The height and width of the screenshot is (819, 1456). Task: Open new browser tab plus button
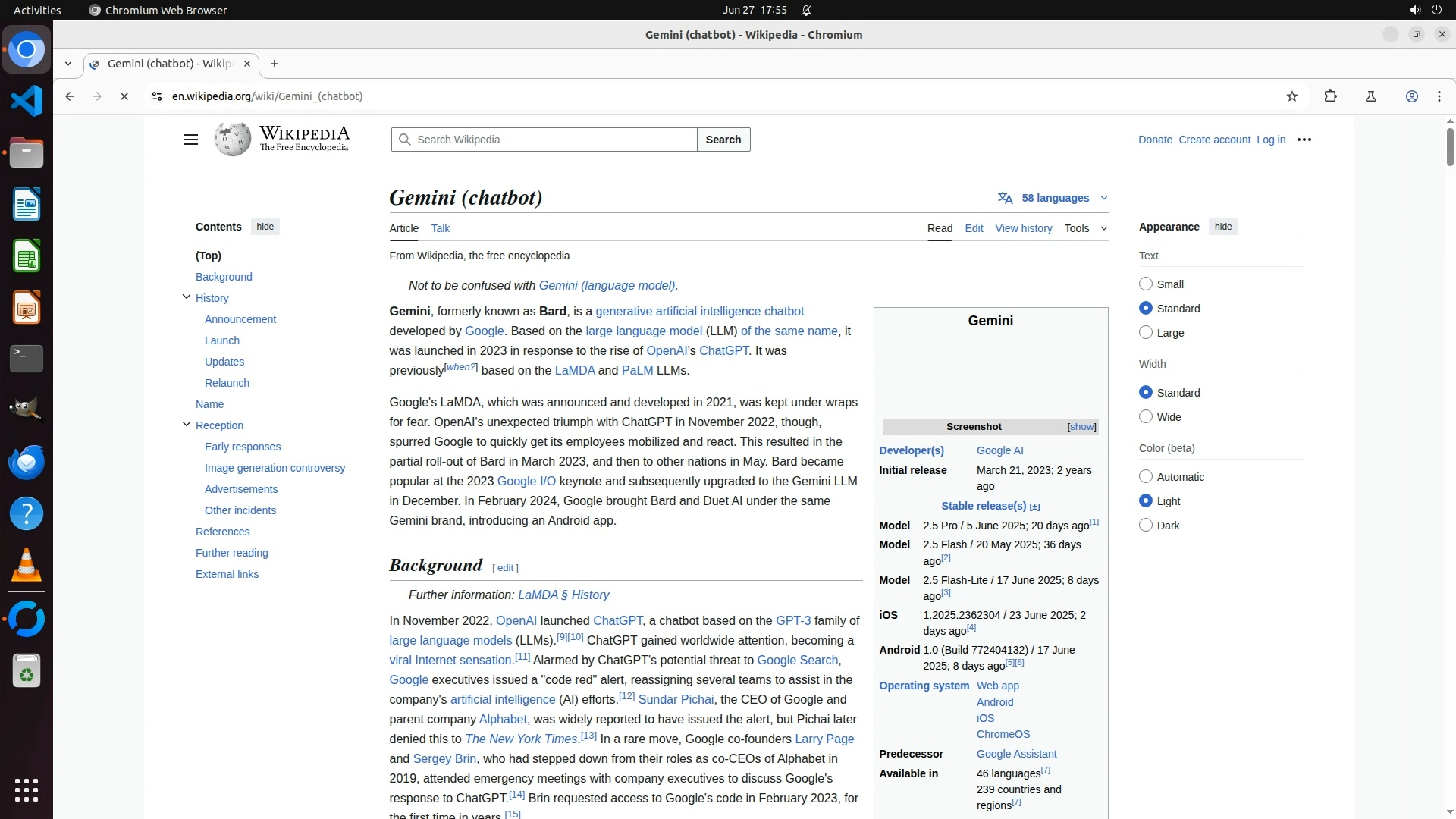[x=275, y=64]
